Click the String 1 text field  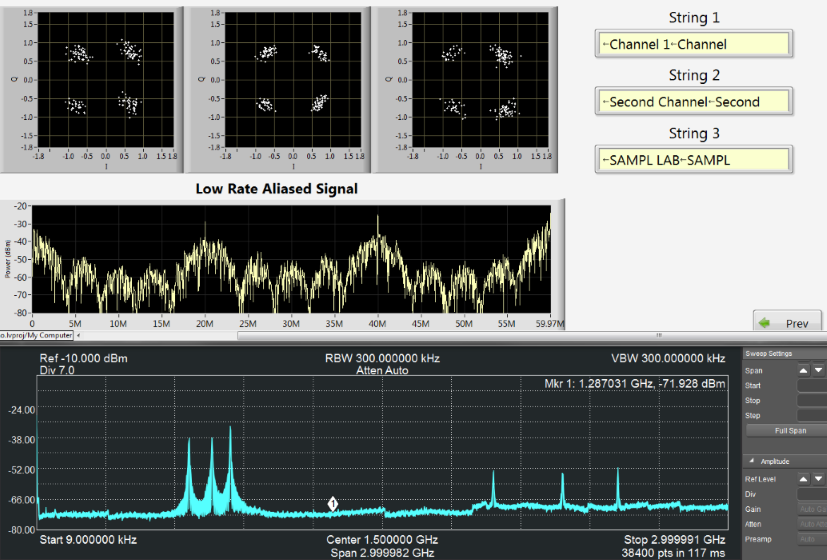[693, 44]
